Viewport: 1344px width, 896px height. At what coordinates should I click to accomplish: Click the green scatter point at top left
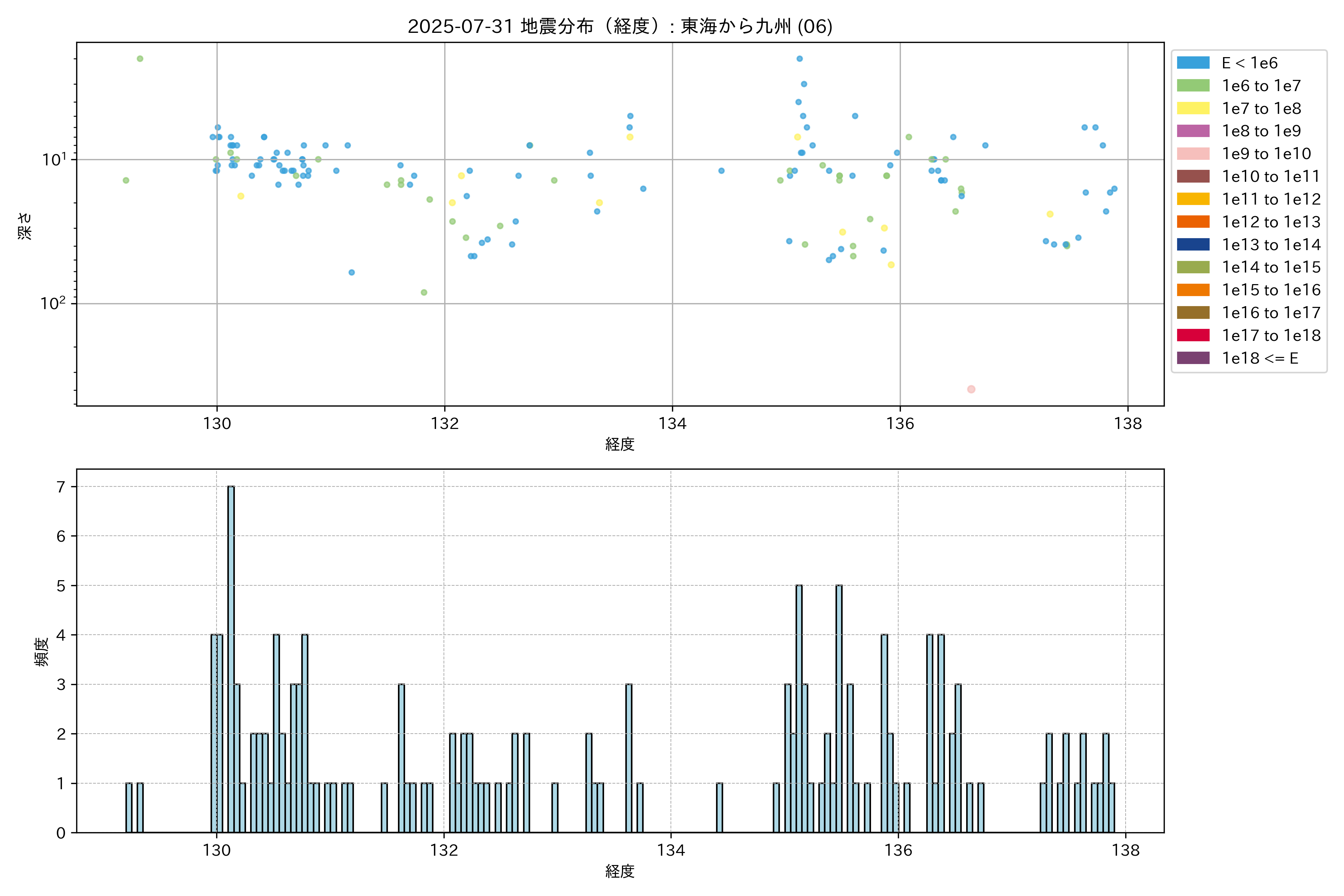point(140,59)
